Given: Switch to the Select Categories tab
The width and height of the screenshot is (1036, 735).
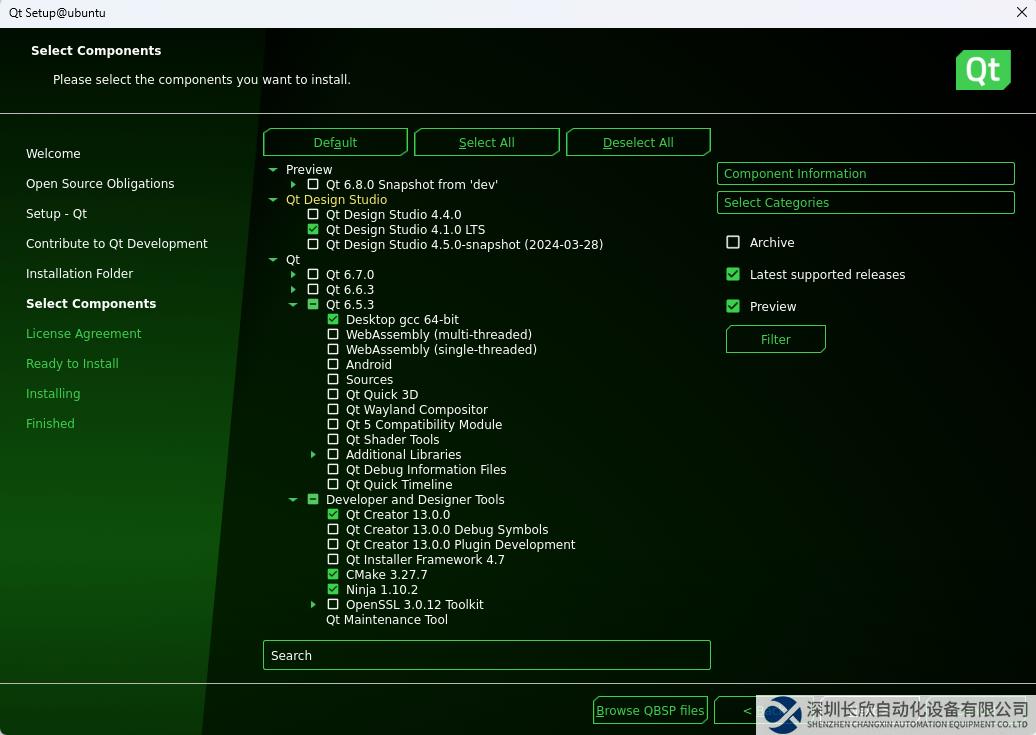Looking at the screenshot, I should pos(866,202).
